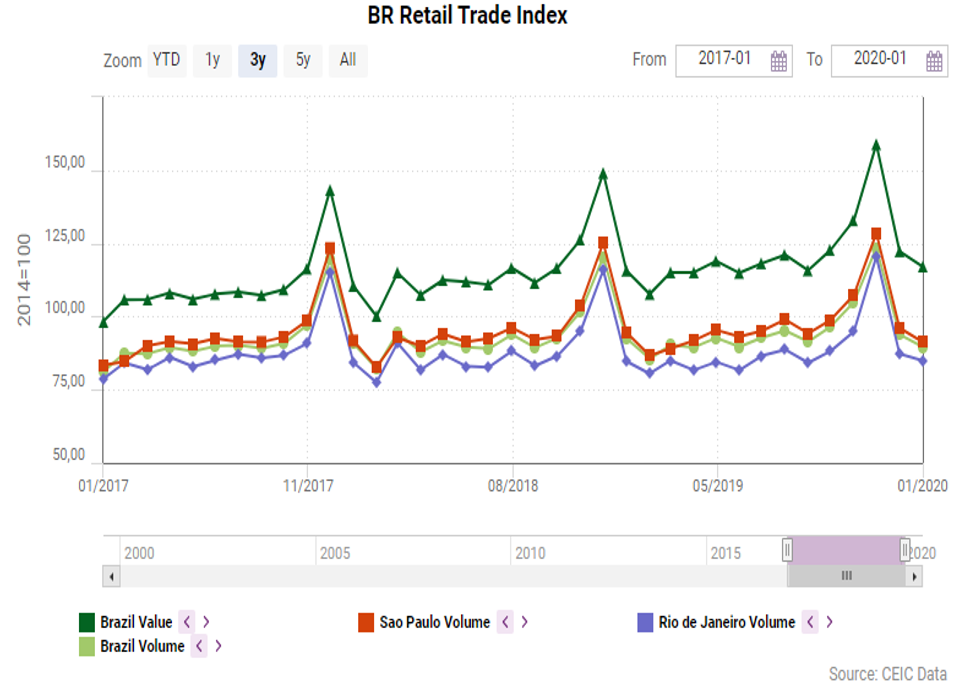957x687 pixels.
Task: Click the To date field 2020-01
Action: pyautogui.click(x=889, y=60)
